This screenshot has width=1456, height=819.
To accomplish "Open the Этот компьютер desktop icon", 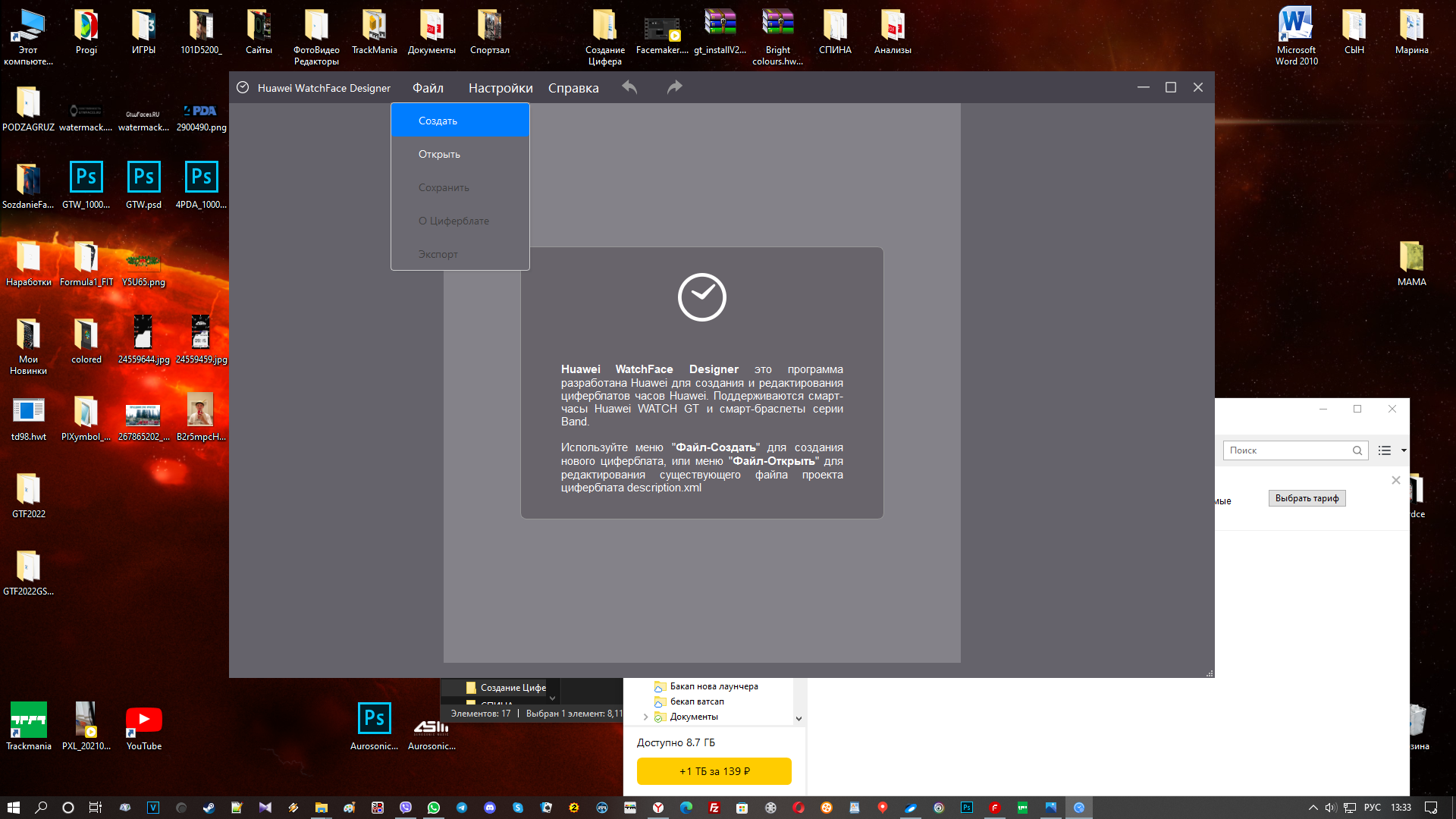I will (x=29, y=36).
